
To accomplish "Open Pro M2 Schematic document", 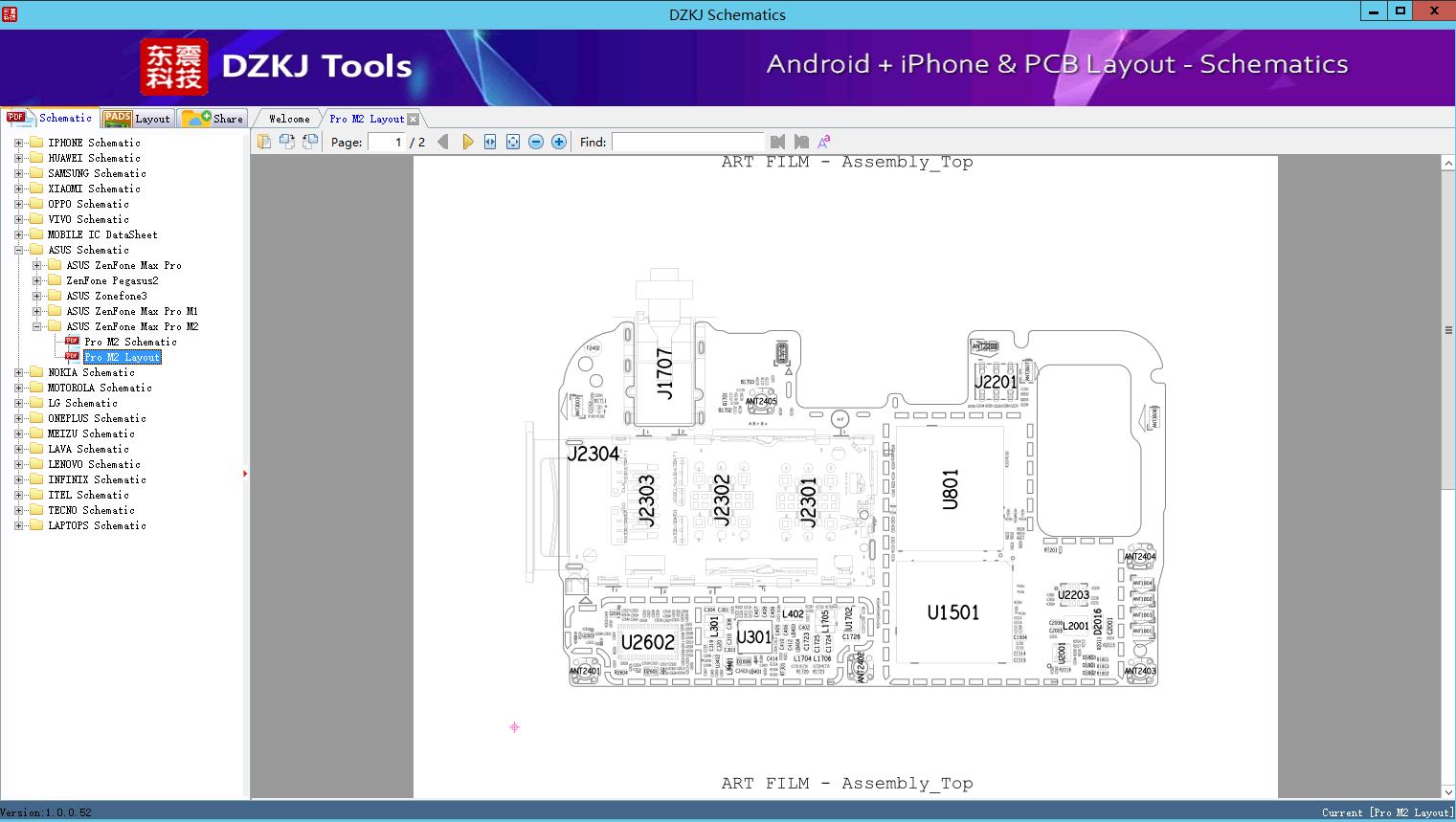I will (x=131, y=342).
